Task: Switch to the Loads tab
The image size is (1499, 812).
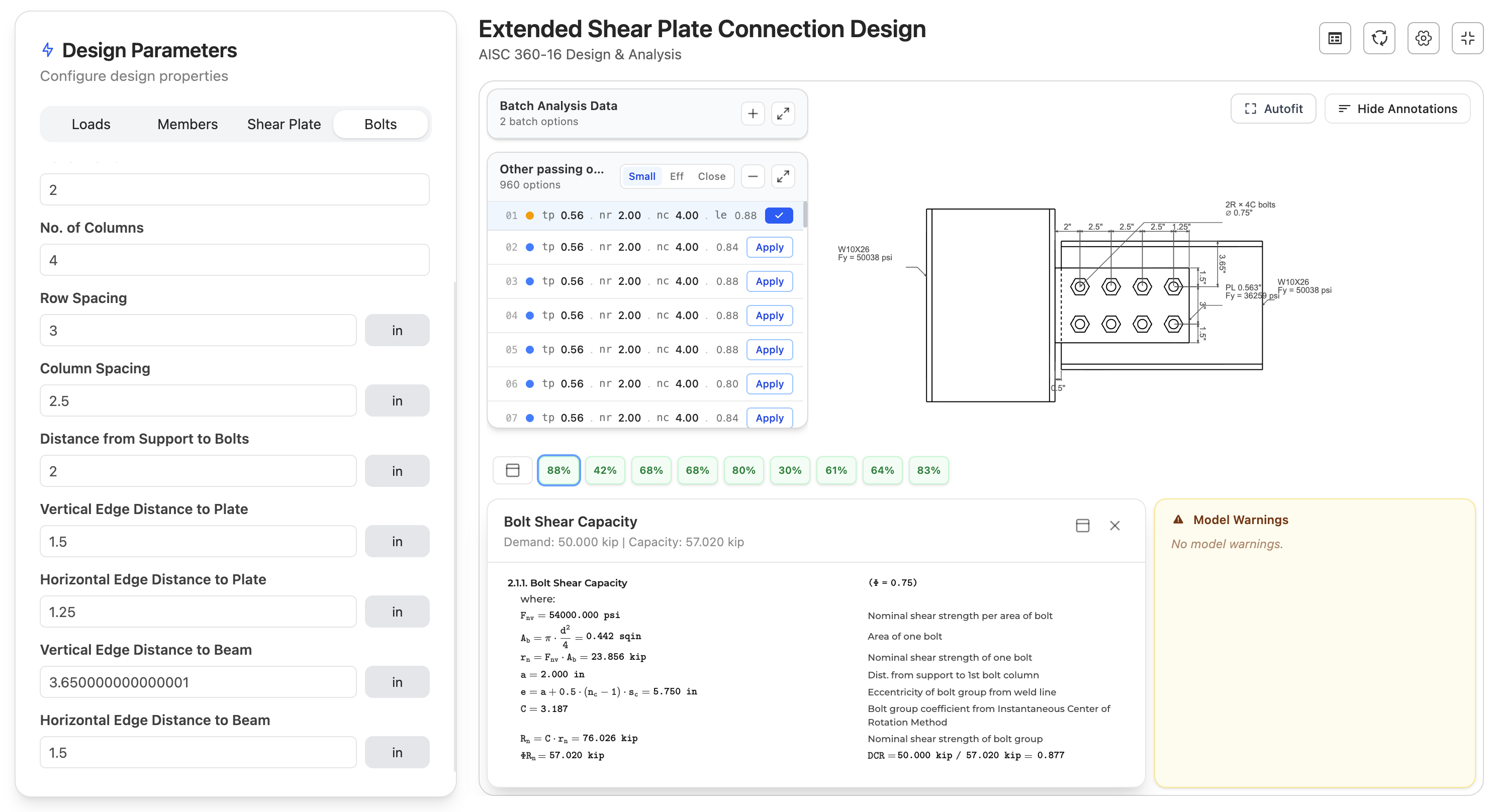Action: click(x=91, y=124)
